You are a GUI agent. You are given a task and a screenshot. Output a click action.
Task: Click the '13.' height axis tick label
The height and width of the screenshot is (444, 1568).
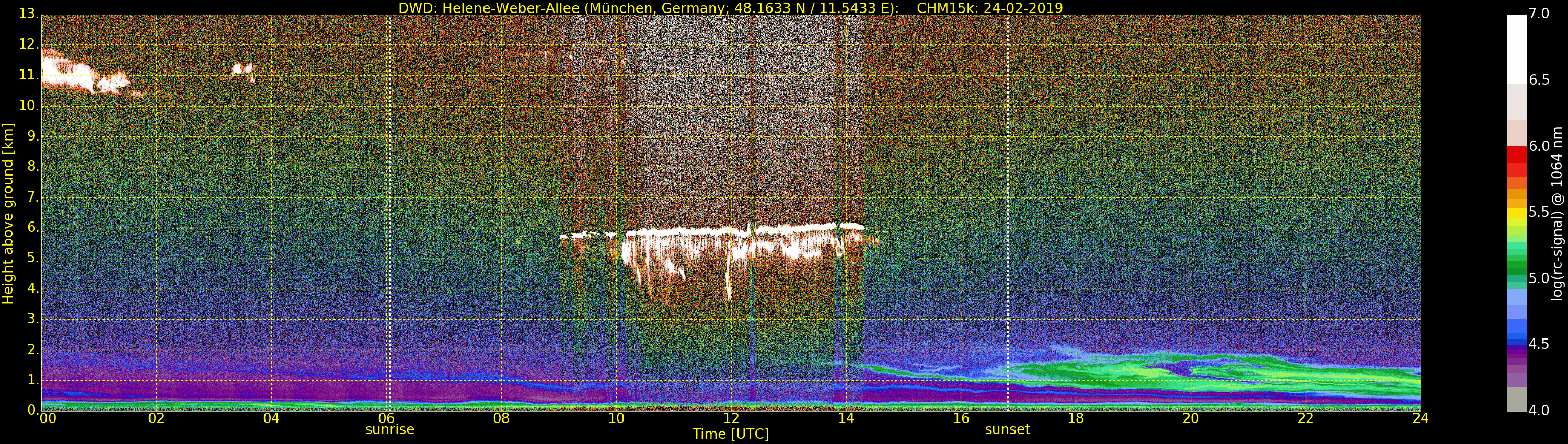click(x=29, y=14)
